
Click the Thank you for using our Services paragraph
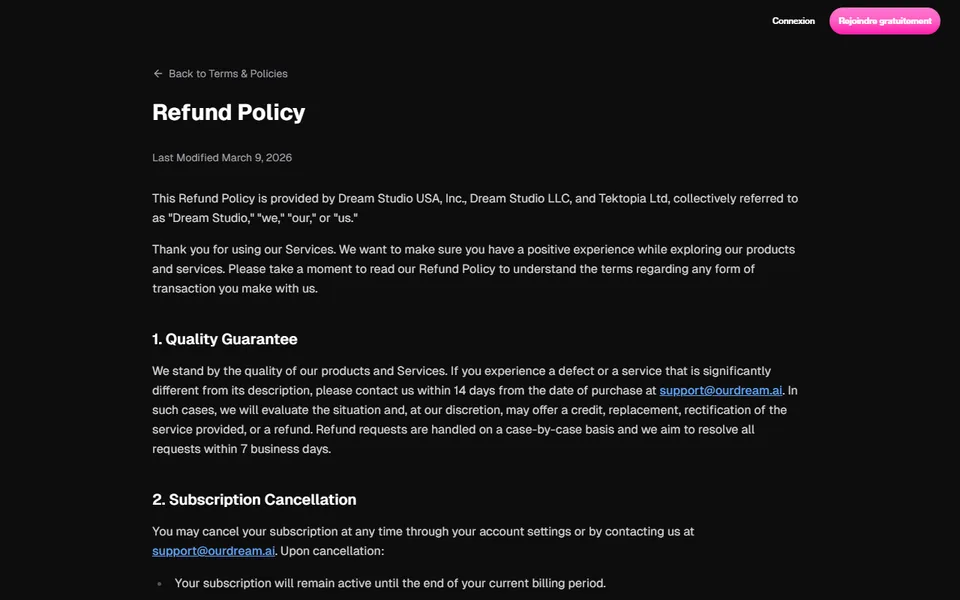[x=474, y=269]
